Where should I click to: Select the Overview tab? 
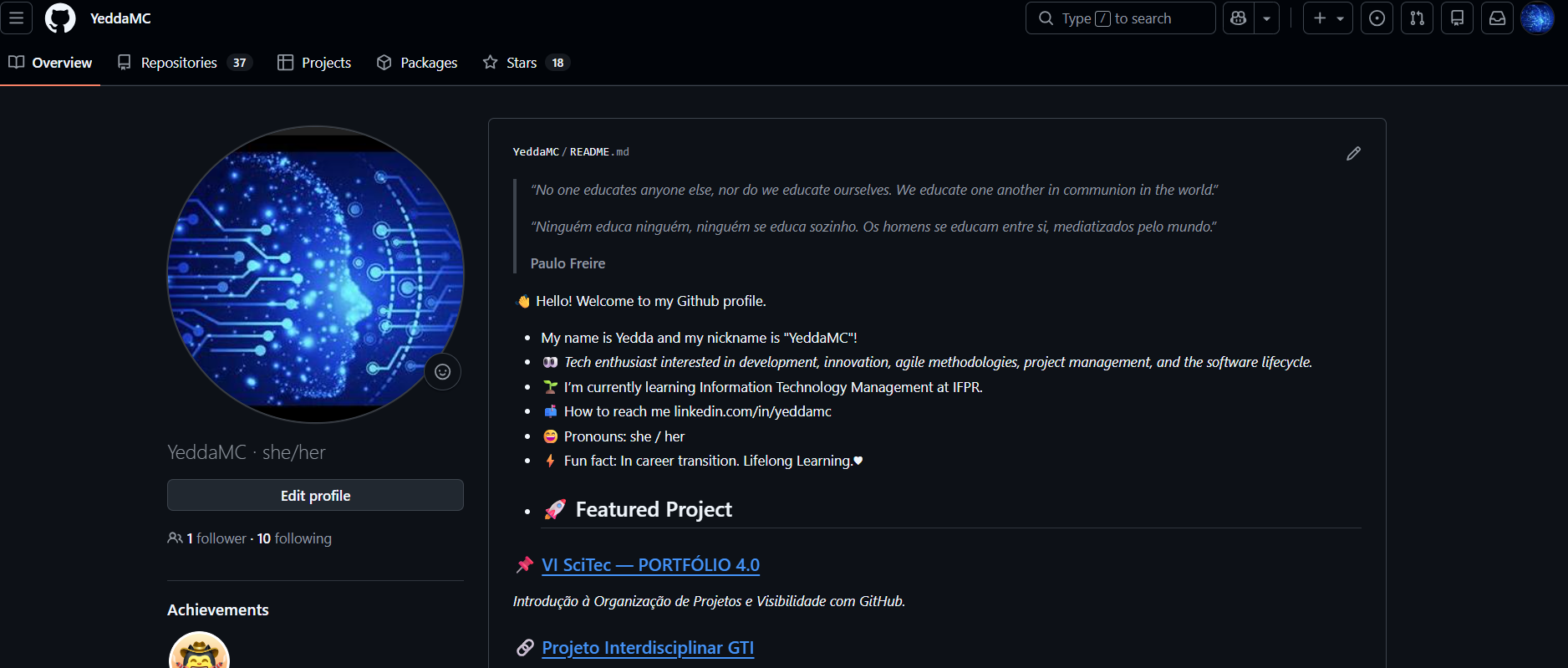tap(50, 63)
